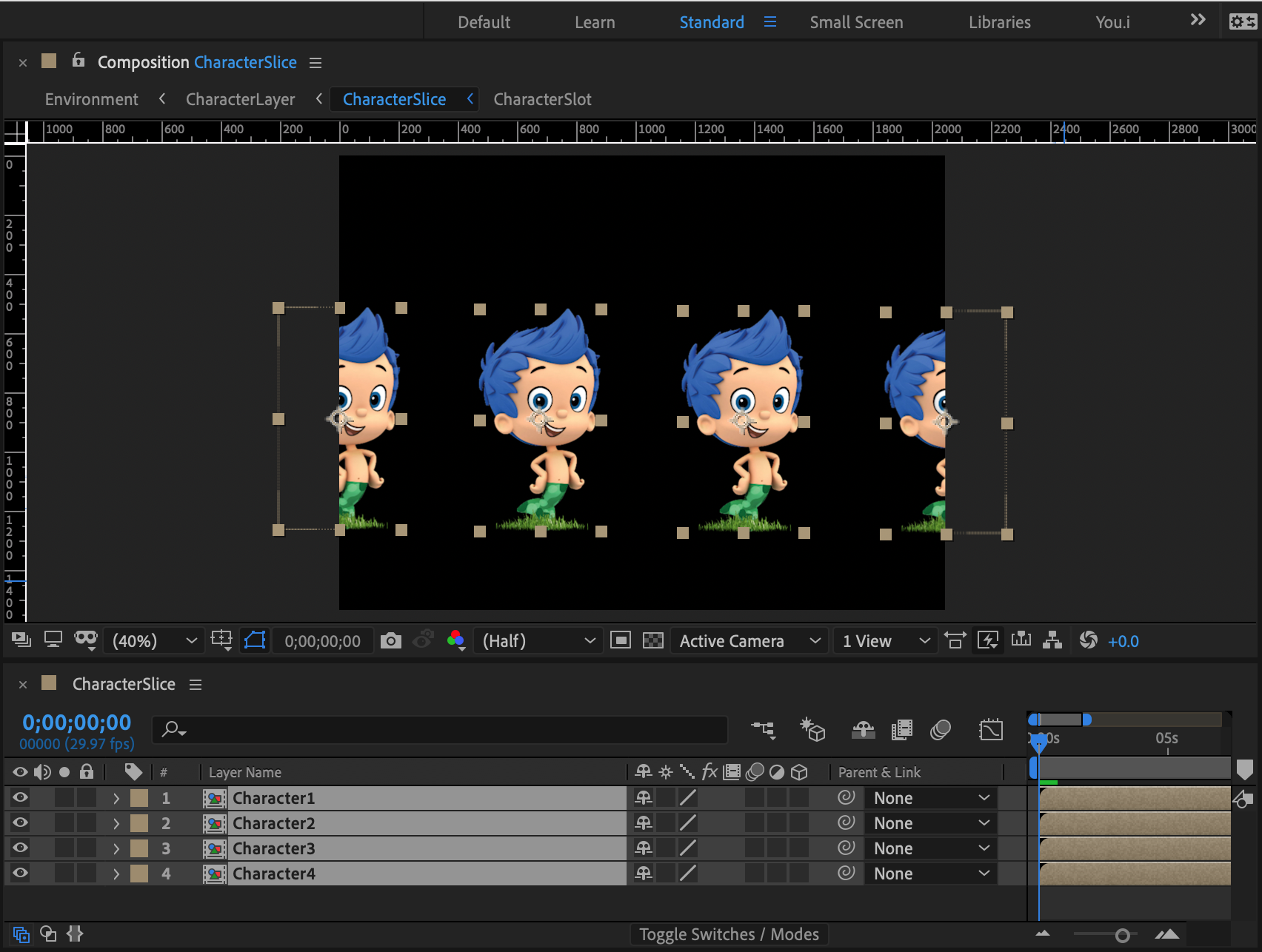Viewport: 1262px width, 952px height.
Task: Toggle quality switch for Character2 layer
Action: (x=688, y=822)
